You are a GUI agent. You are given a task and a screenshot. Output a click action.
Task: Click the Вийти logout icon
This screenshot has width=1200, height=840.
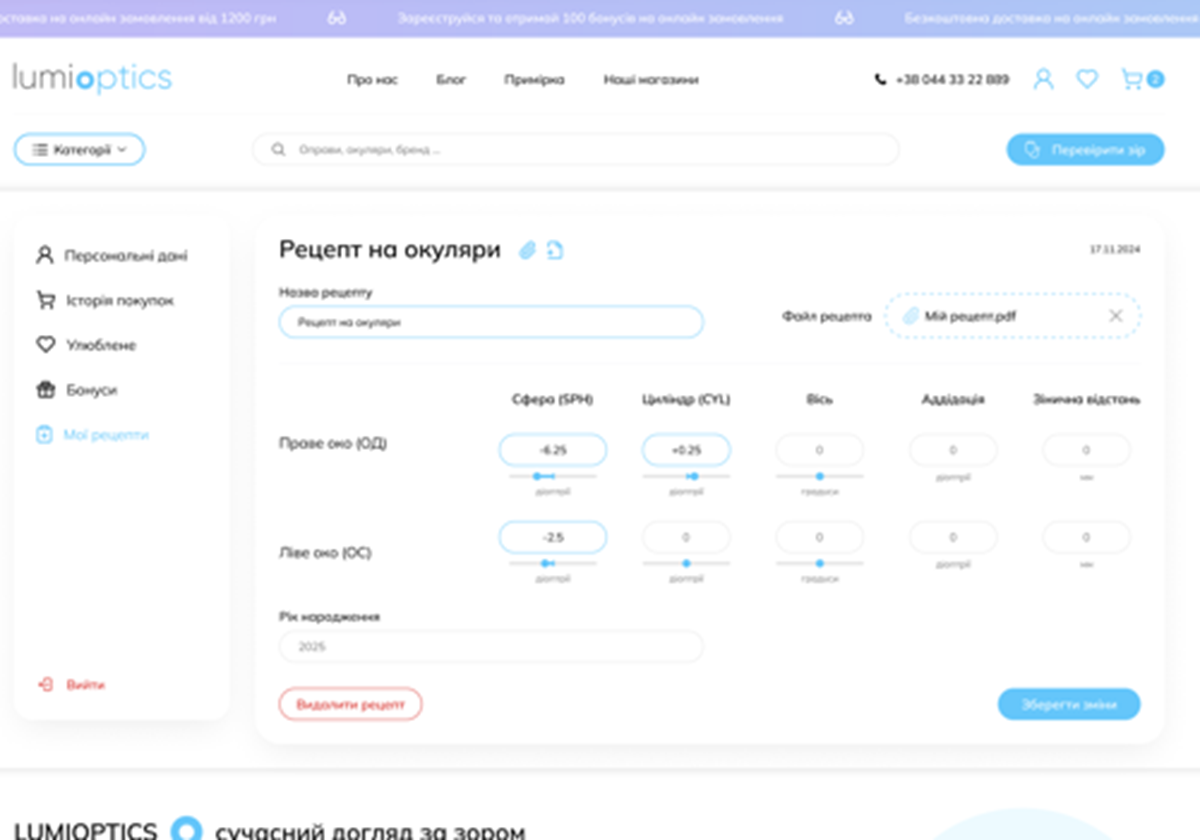(x=44, y=685)
